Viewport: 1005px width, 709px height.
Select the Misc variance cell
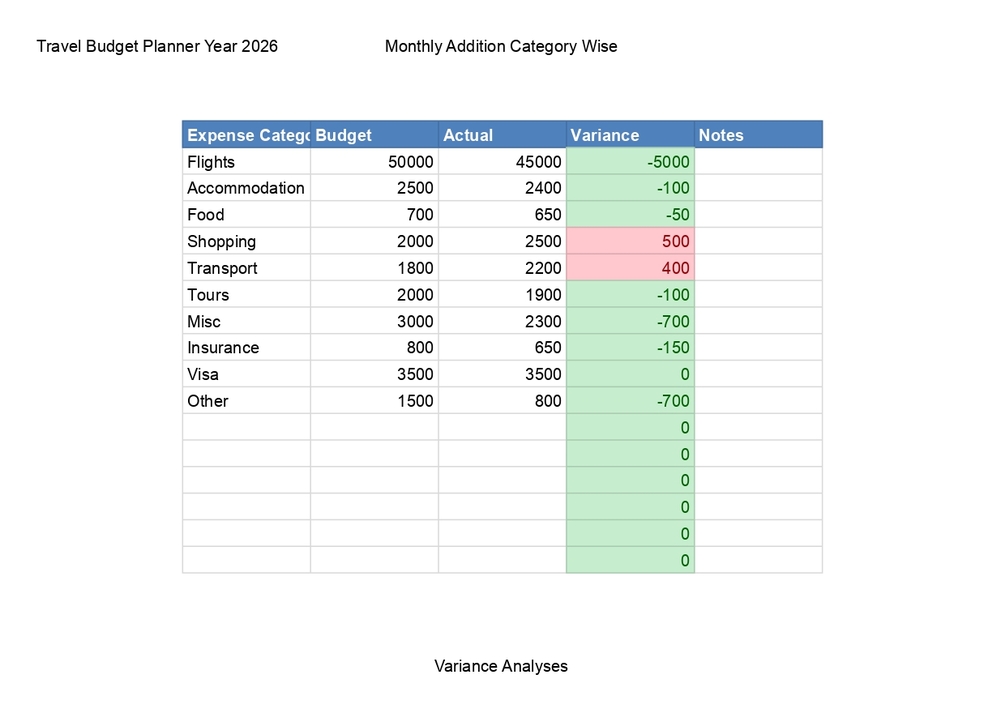click(631, 321)
